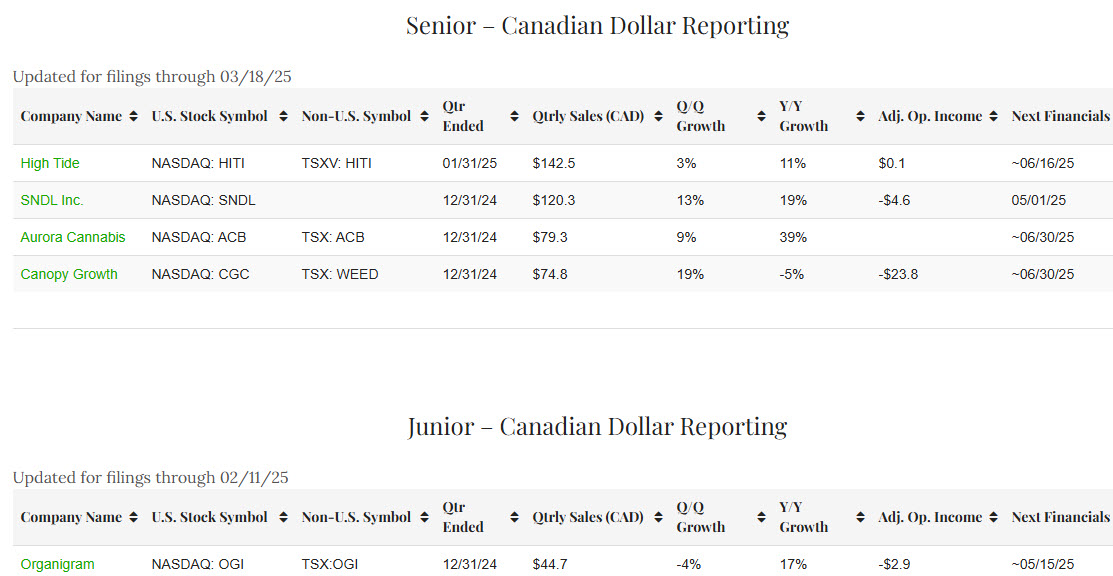Click U.S. Stock Symbol sort icon, Senior table
This screenshot has width=1113, height=576.
(x=284, y=116)
